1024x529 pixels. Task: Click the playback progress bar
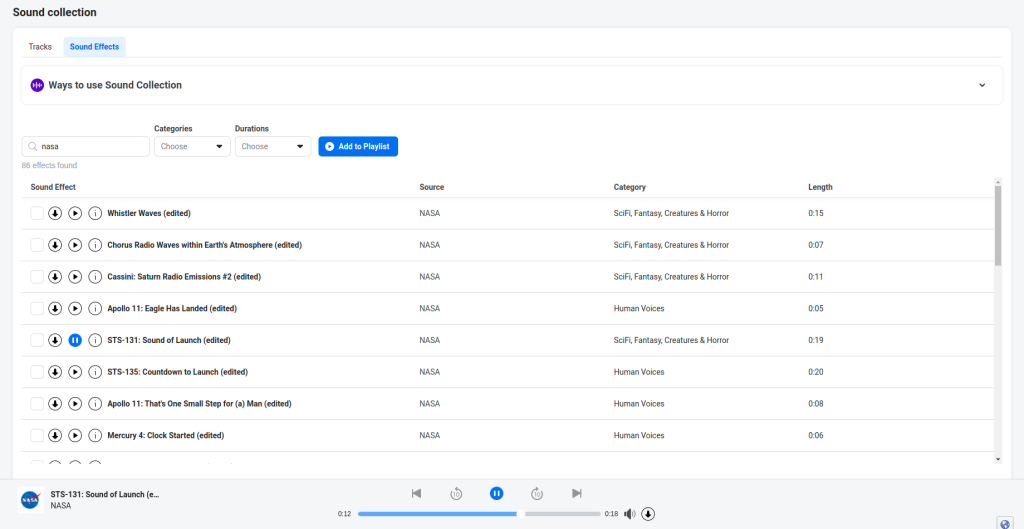pos(479,514)
